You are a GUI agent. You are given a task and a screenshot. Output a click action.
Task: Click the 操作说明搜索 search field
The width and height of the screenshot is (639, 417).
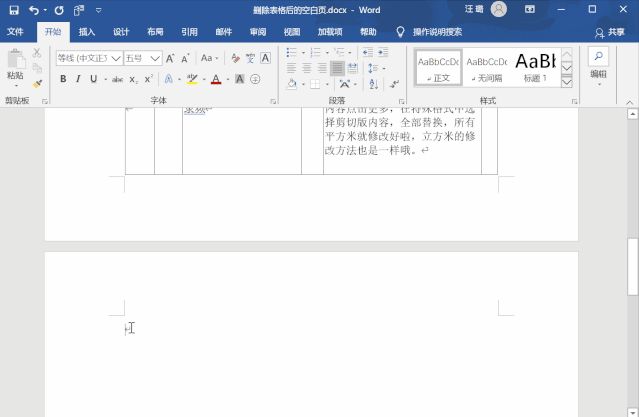(437, 31)
